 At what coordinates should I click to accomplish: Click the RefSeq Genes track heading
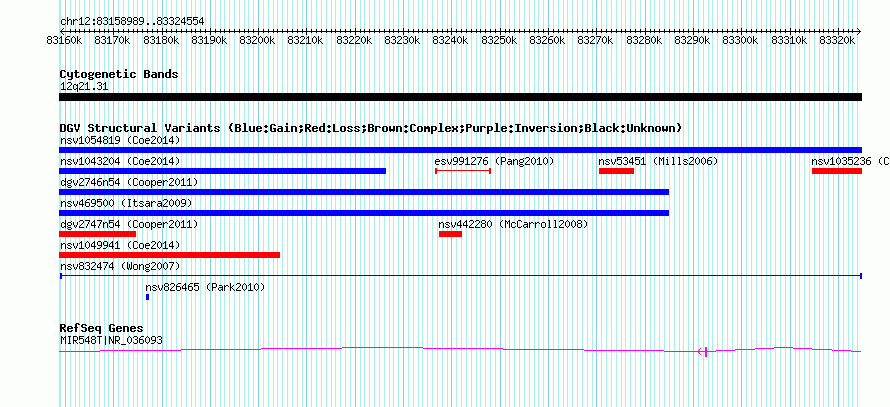102,328
